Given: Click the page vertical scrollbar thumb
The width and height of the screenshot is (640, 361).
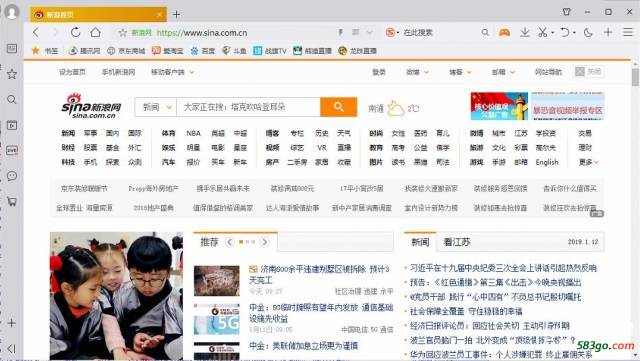Looking at the screenshot, I should pos(635,78).
